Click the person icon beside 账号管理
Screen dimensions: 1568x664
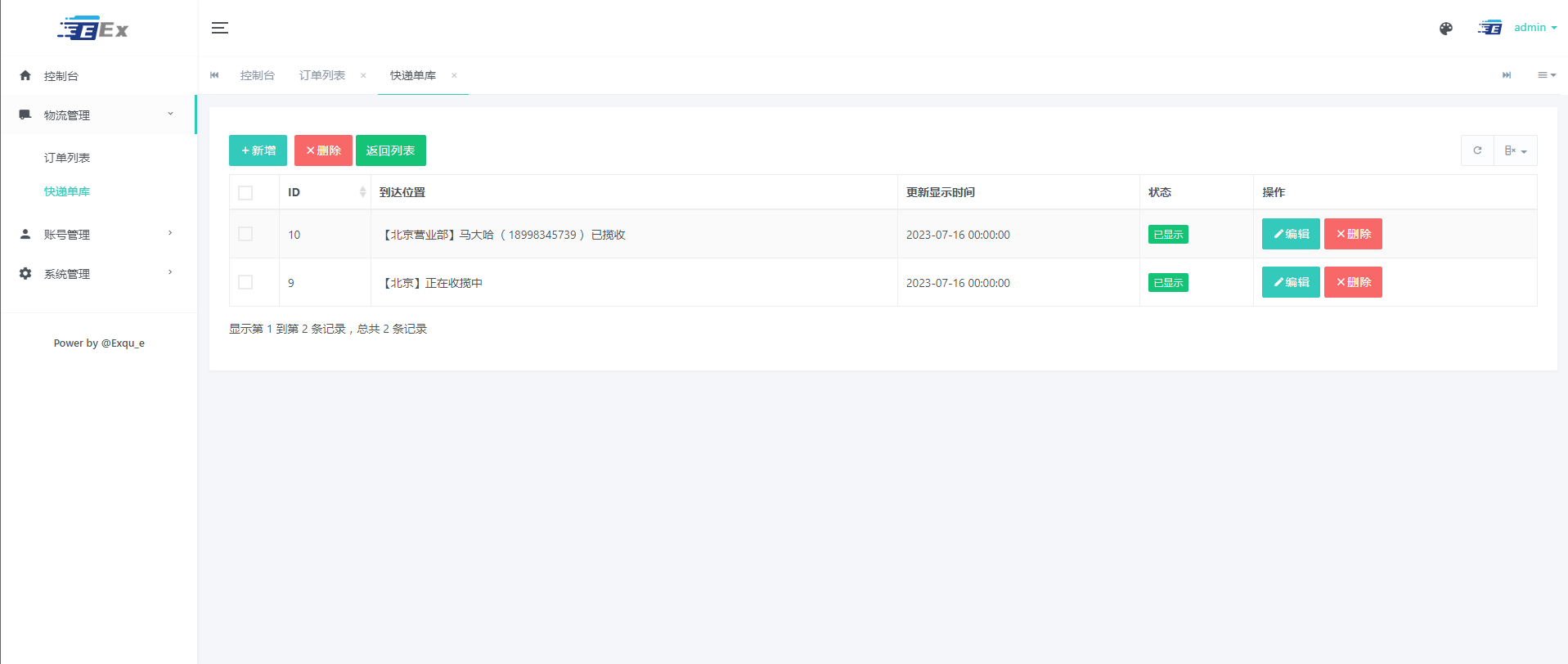pos(25,234)
